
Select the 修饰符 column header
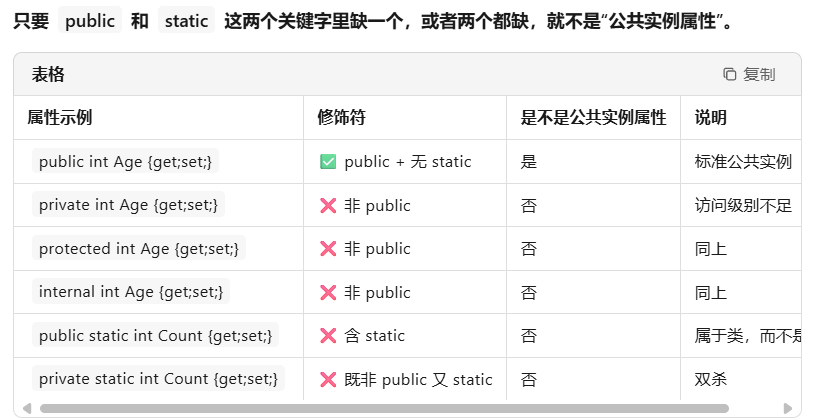click(342, 117)
